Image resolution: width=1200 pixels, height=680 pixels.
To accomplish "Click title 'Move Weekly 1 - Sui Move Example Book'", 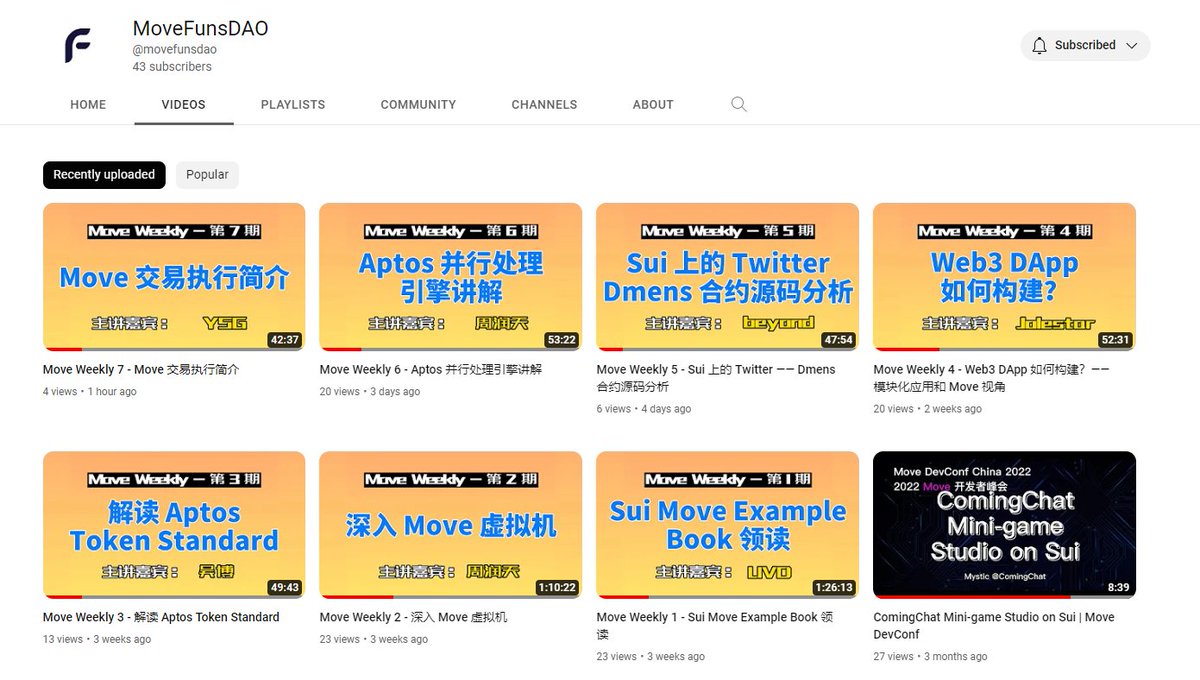I will [715, 626].
